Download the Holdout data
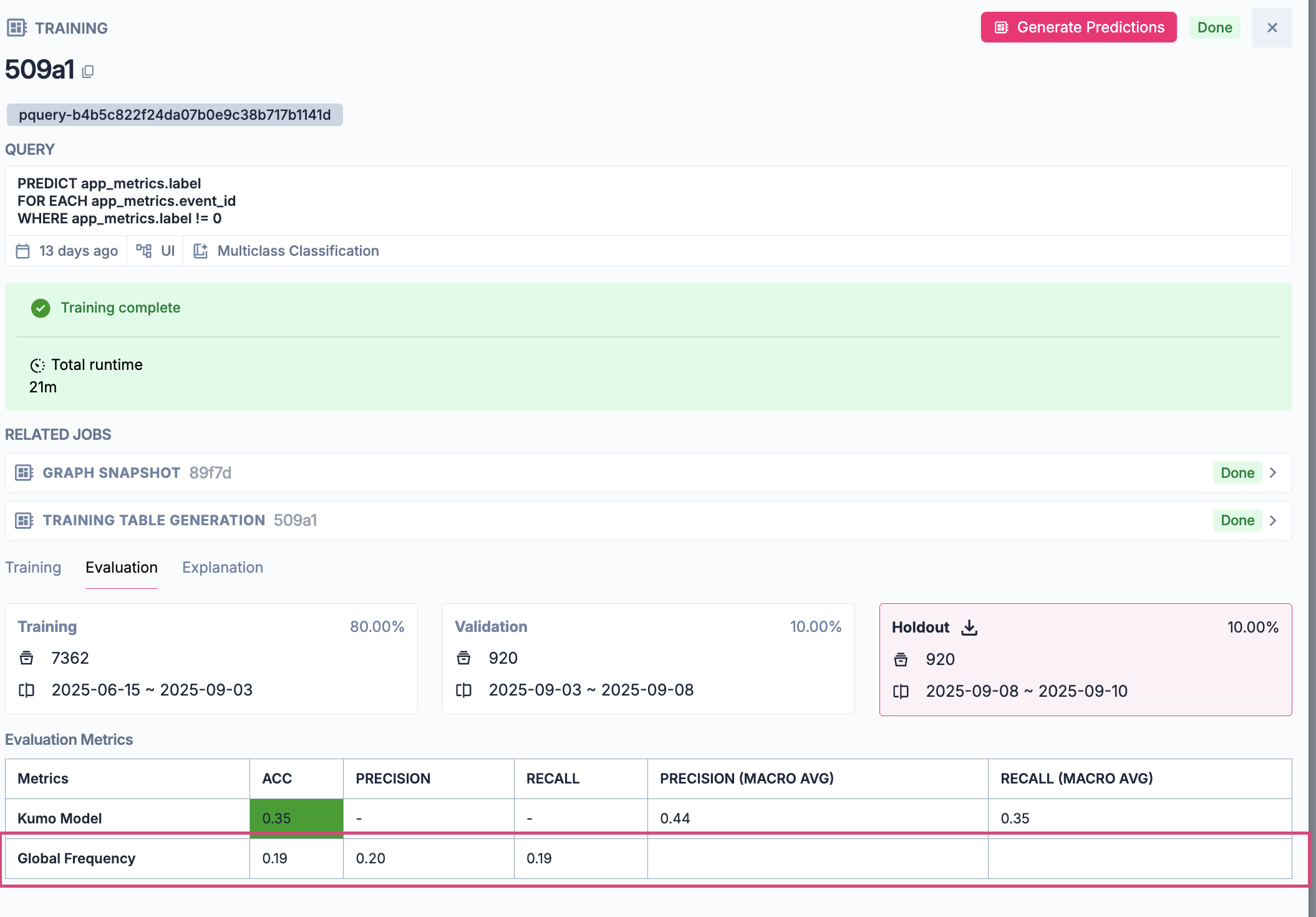1316x917 pixels. 969,628
